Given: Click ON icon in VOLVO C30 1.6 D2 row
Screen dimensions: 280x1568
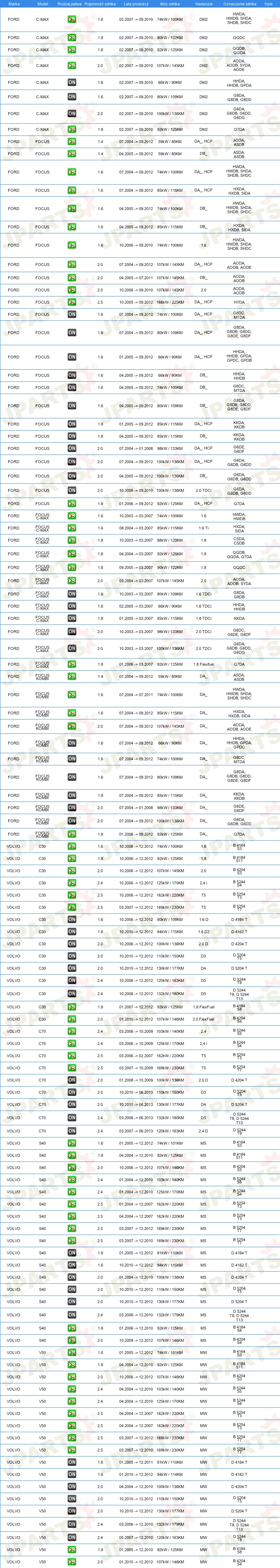Looking at the screenshot, I should click(x=72, y=931).
